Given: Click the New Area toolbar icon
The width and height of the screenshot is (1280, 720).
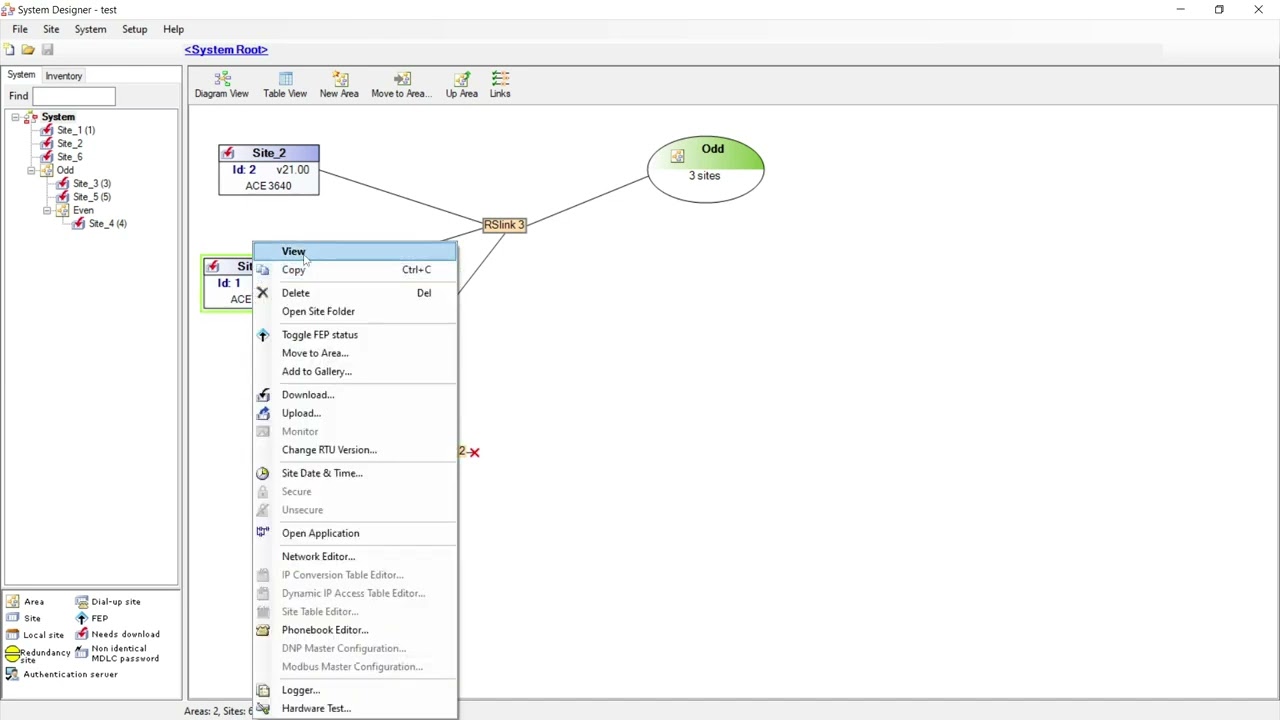Looking at the screenshot, I should (x=339, y=85).
